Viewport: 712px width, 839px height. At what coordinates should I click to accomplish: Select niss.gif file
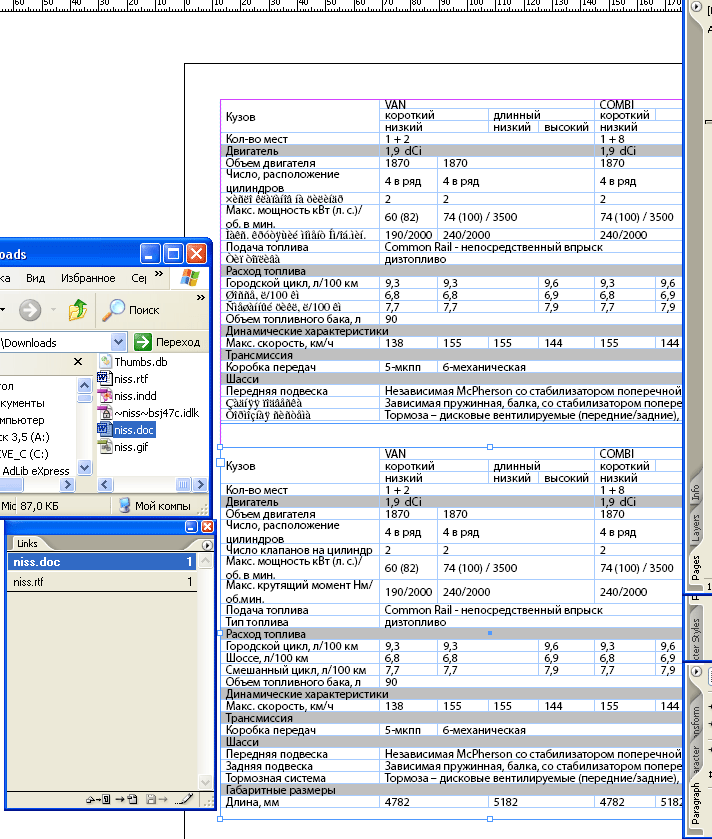[x=123, y=447]
